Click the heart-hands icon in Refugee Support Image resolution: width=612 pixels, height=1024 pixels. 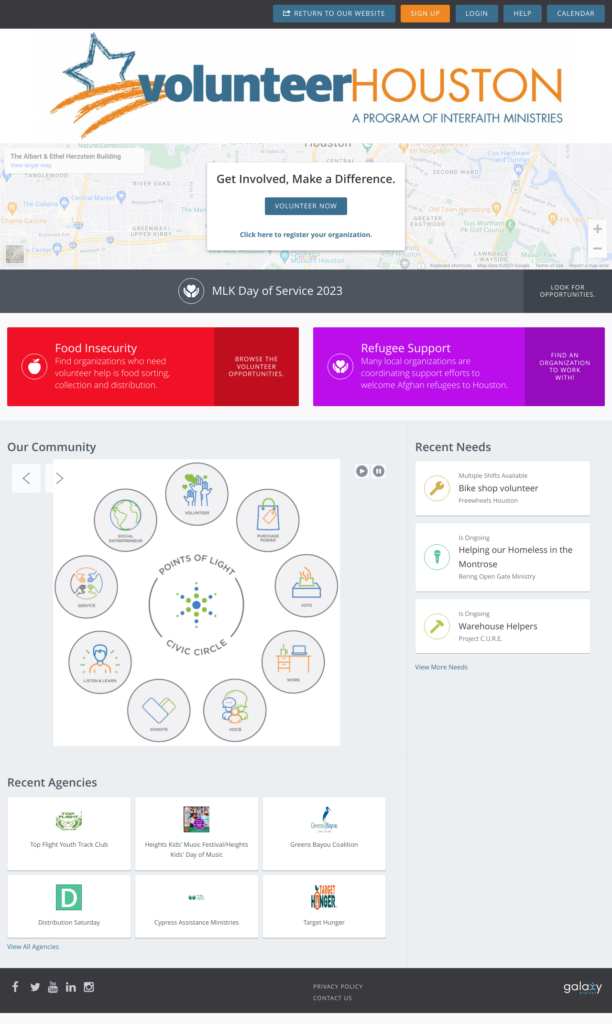tap(340, 366)
